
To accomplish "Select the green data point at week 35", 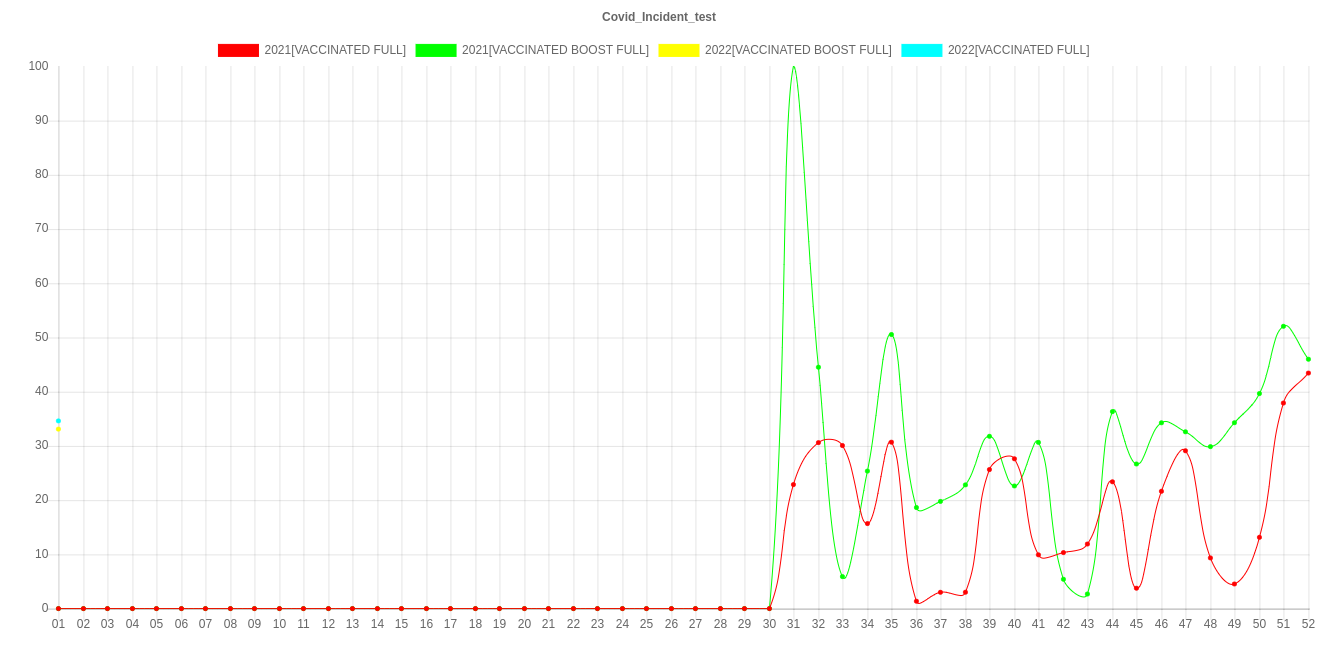I will [891, 334].
